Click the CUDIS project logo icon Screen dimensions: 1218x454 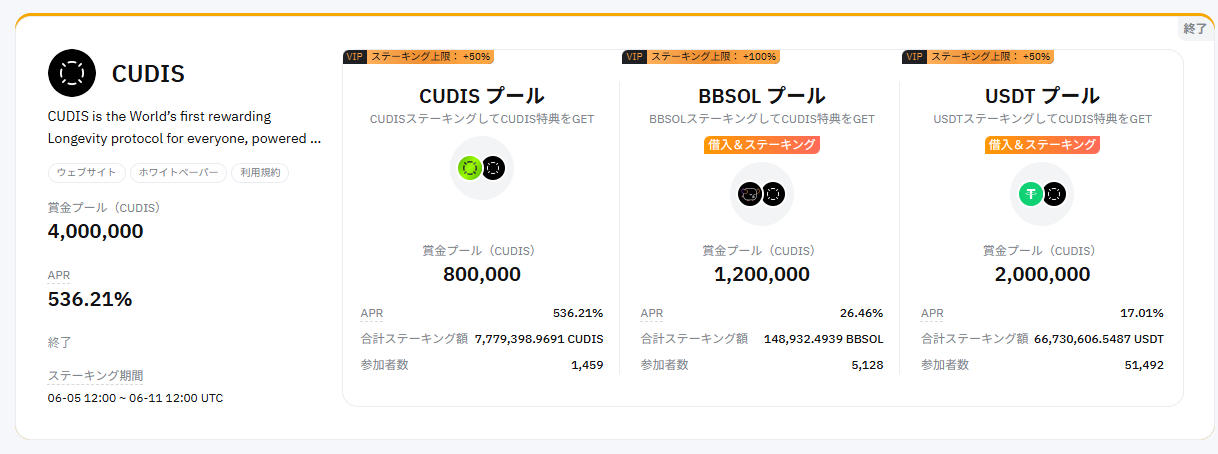click(72, 73)
